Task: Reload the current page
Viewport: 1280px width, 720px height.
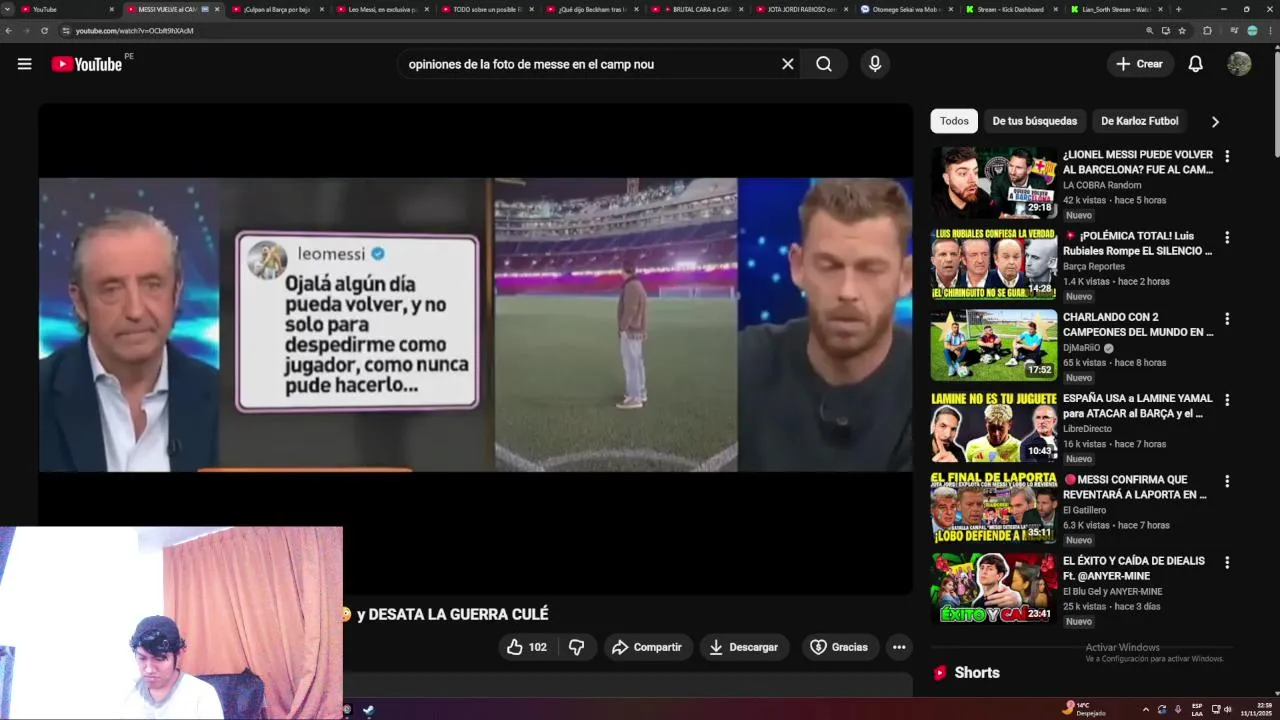Action: 44,31
